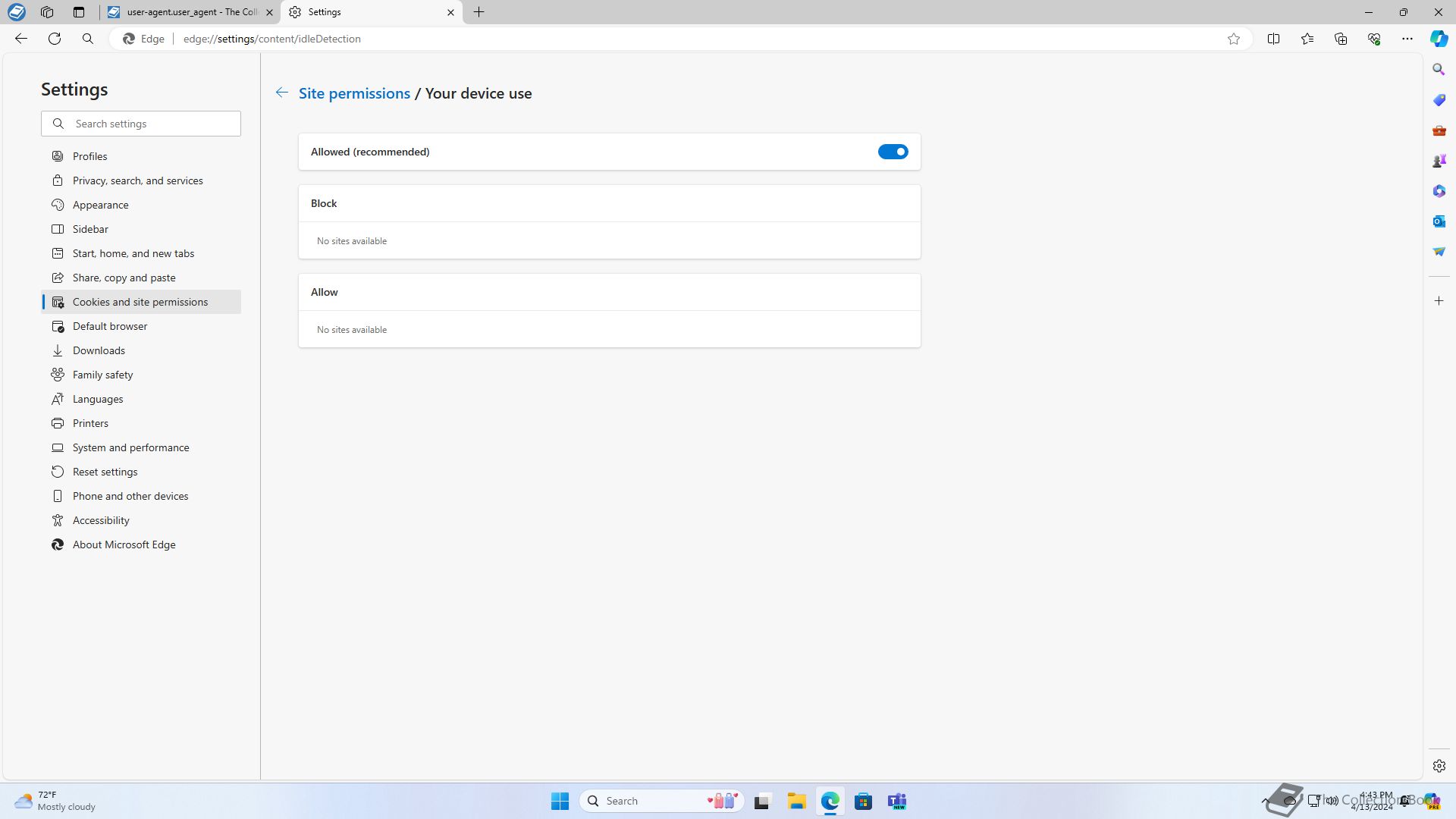Open Microsoft Store from taskbar
1456x819 pixels.
point(863,801)
